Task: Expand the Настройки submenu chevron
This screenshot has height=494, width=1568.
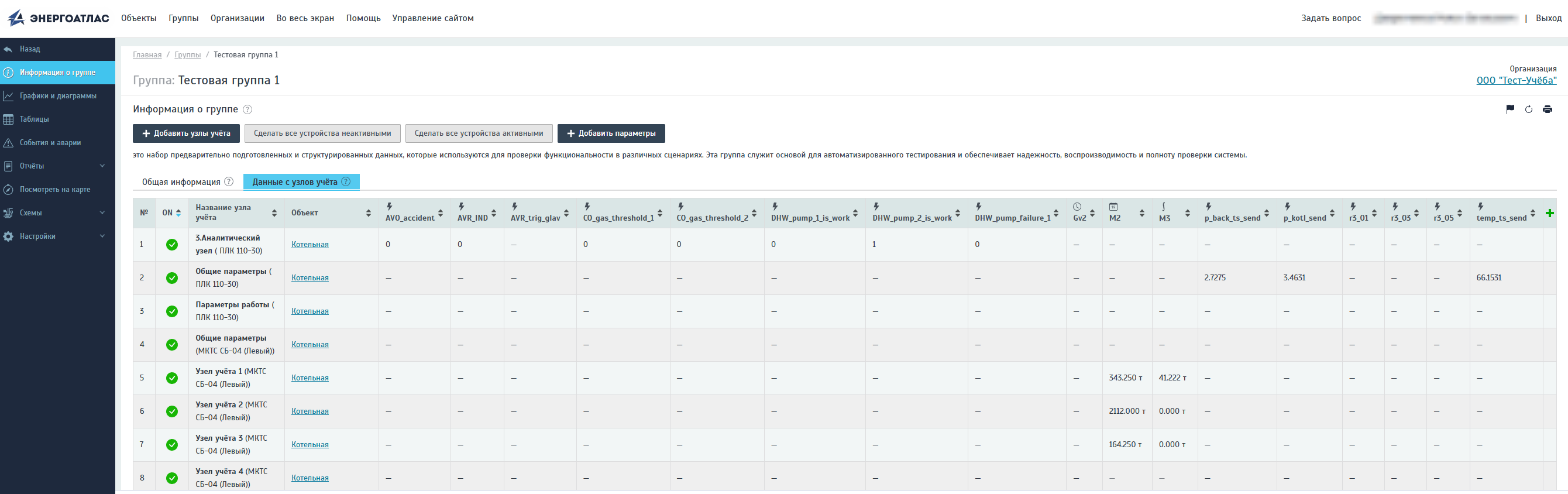Action: [102, 236]
